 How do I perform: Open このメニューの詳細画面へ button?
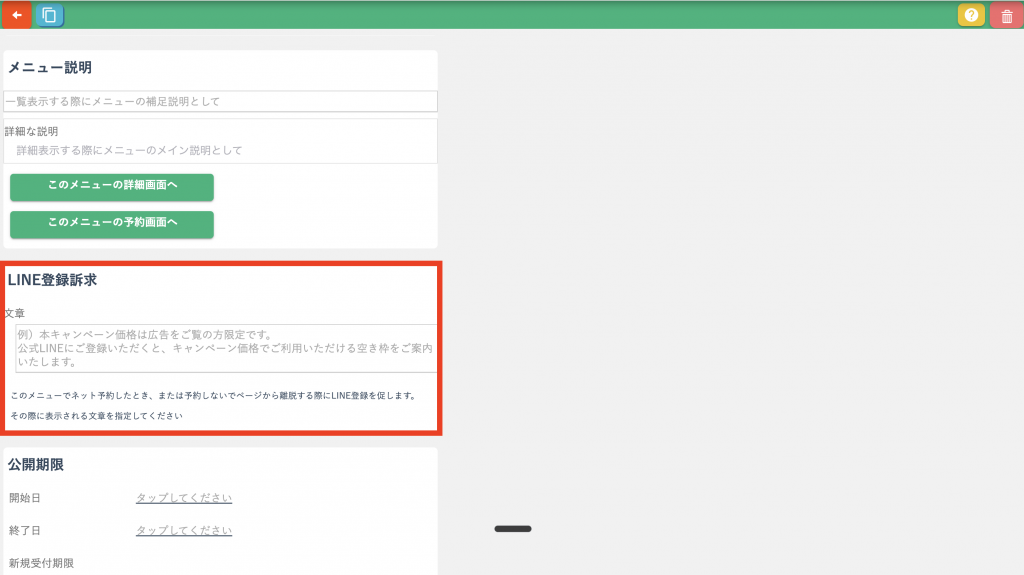[x=112, y=186]
